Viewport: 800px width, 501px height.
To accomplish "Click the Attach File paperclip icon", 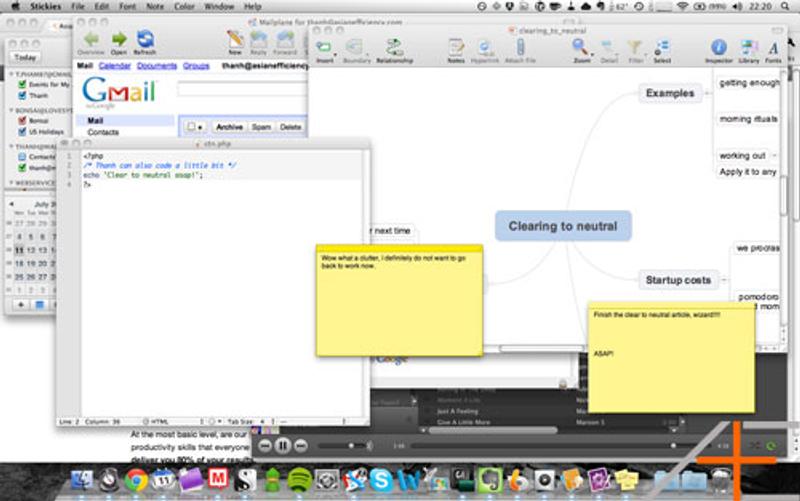I will tap(520, 47).
